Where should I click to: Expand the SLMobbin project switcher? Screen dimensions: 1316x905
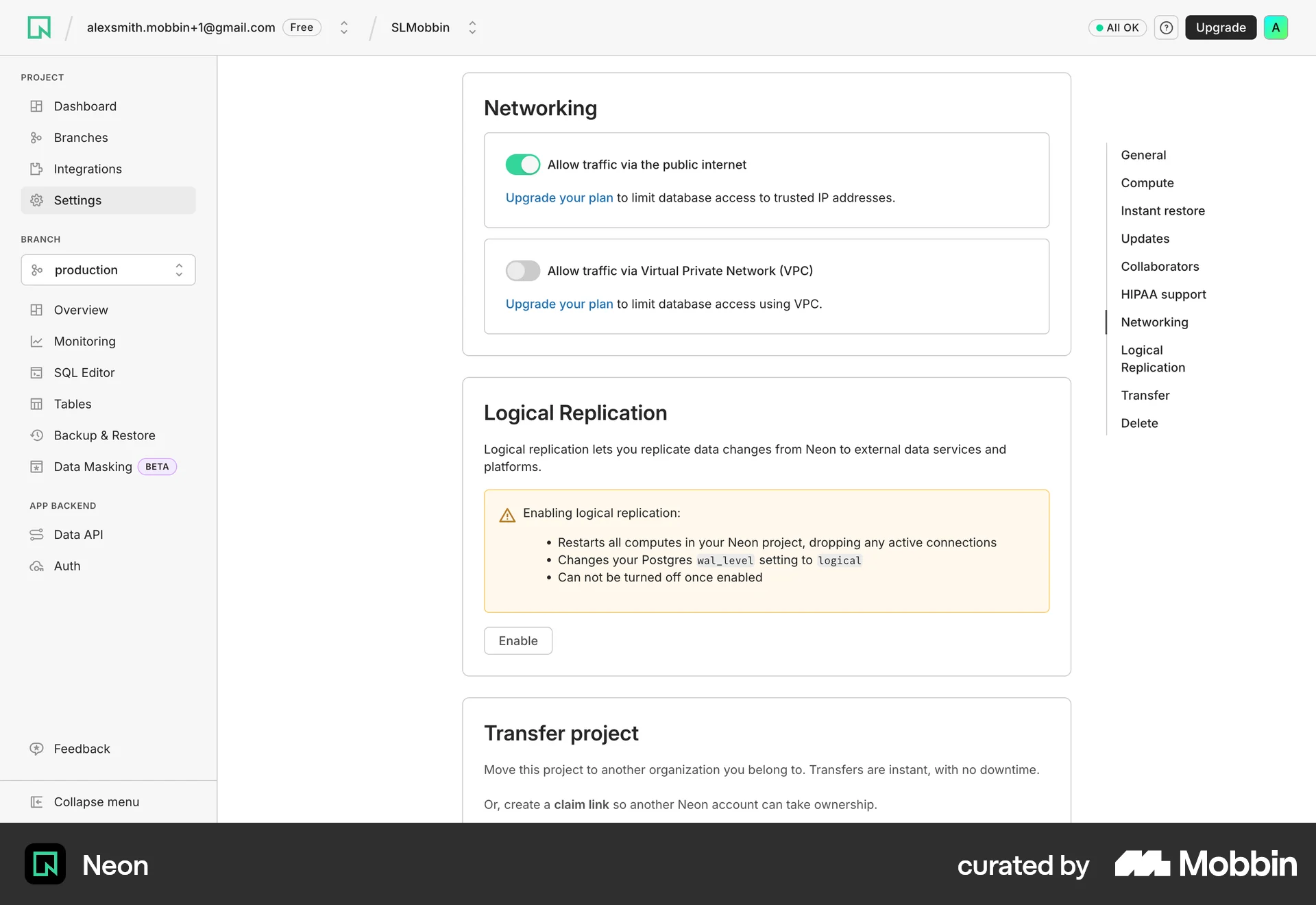(472, 27)
